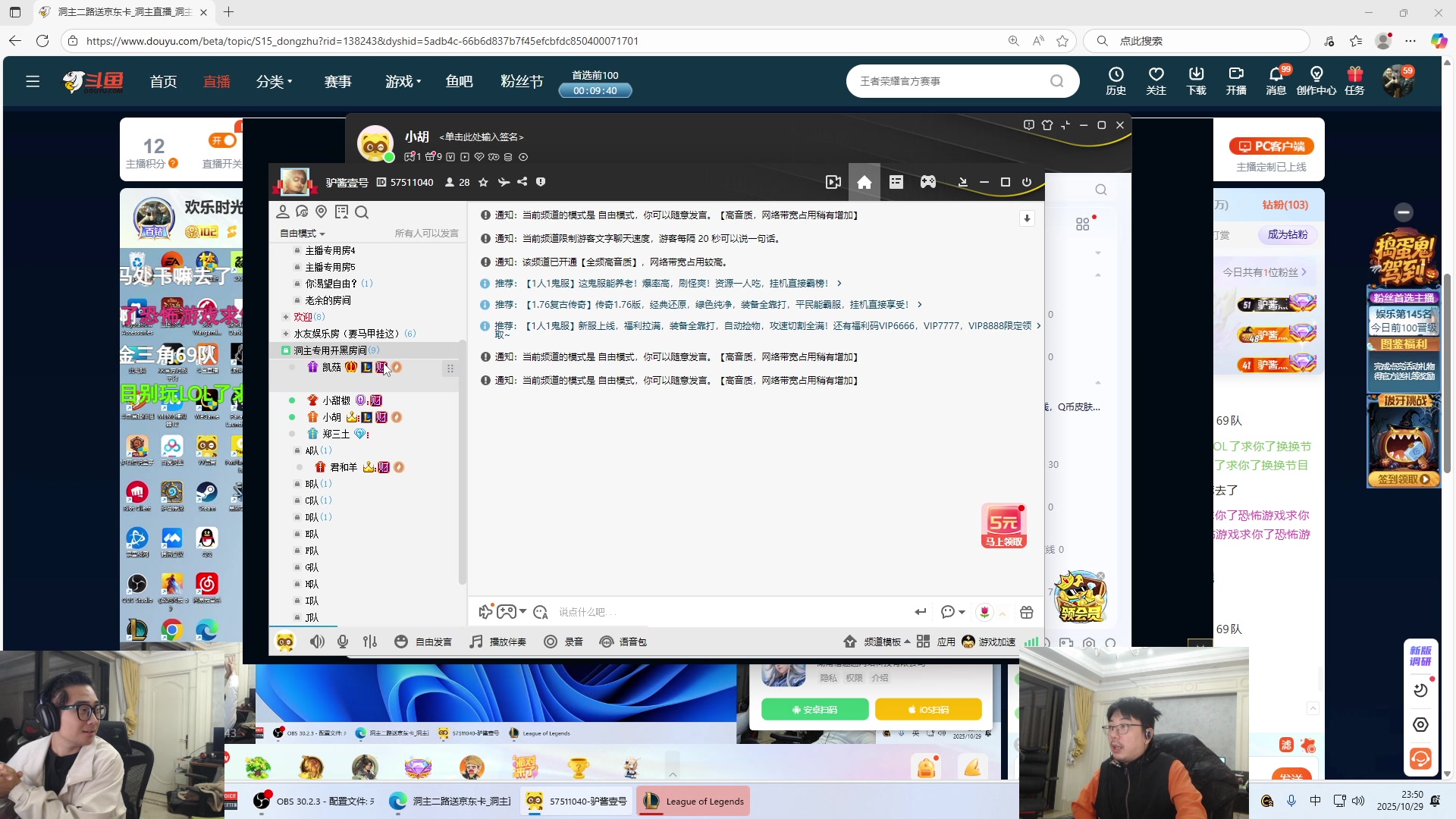The image size is (1456, 819).
Task: Click the PC客户端 button
Action: tap(1271, 146)
